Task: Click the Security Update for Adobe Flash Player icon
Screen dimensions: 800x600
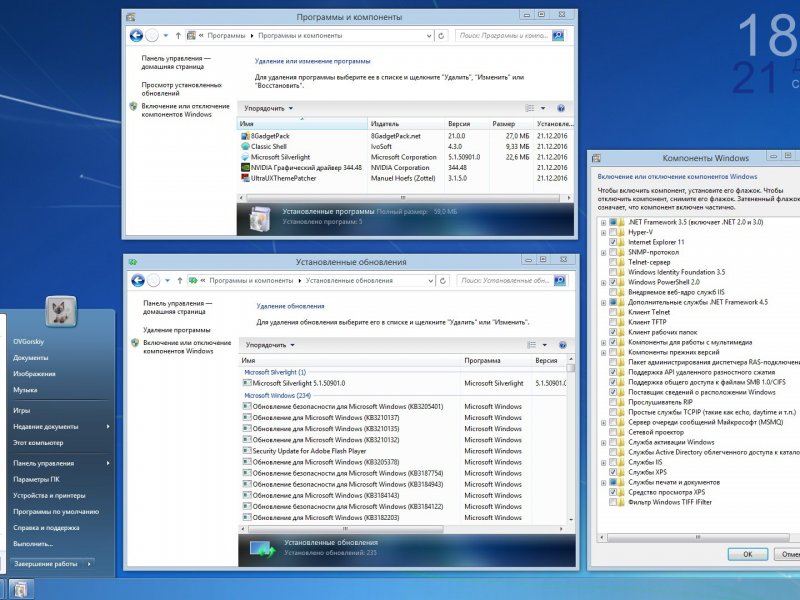Action: pyautogui.click(x=247, y=451)
